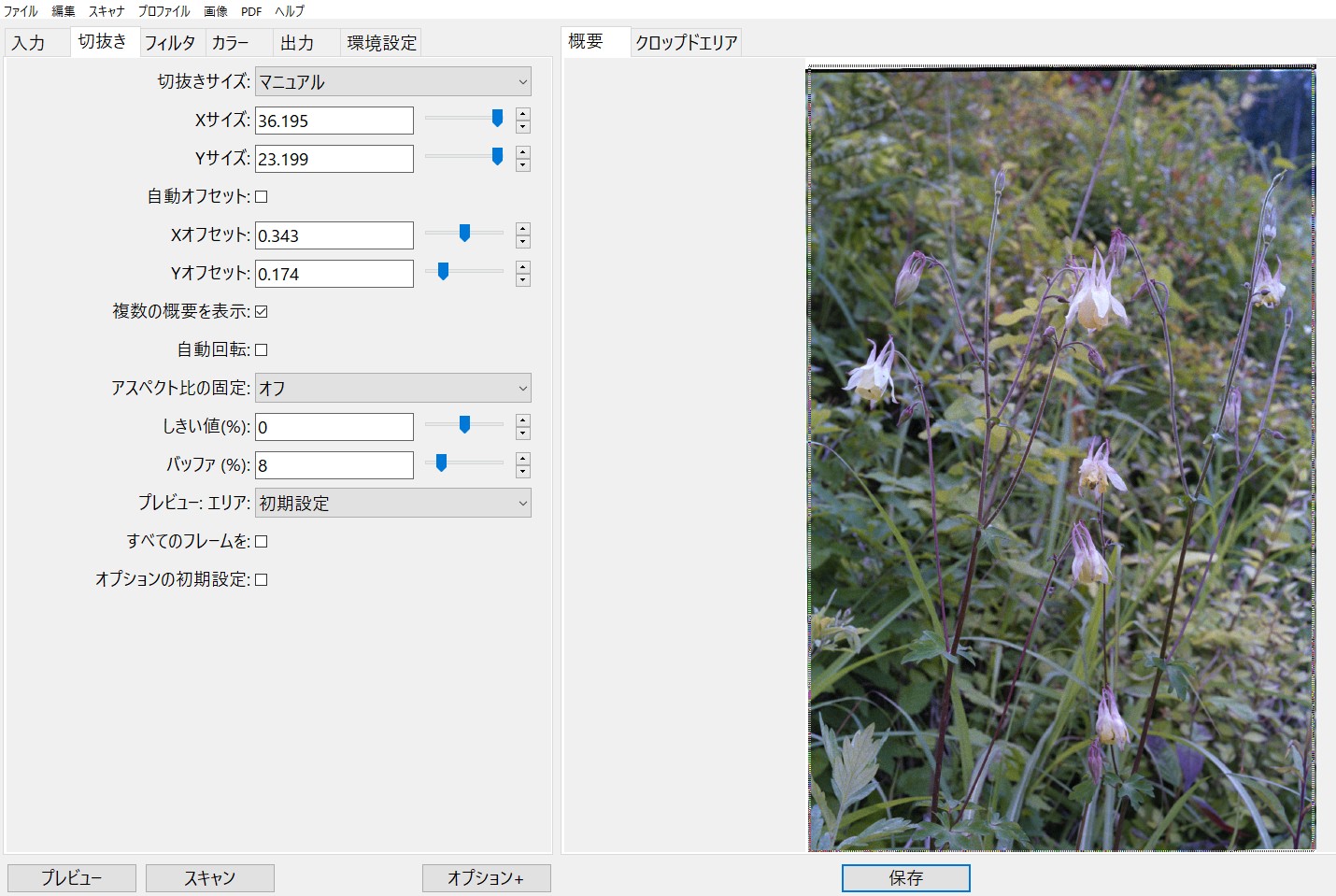Click the オプション+ button
This screenshot has height=896, width=1336.
pos(486,877)
